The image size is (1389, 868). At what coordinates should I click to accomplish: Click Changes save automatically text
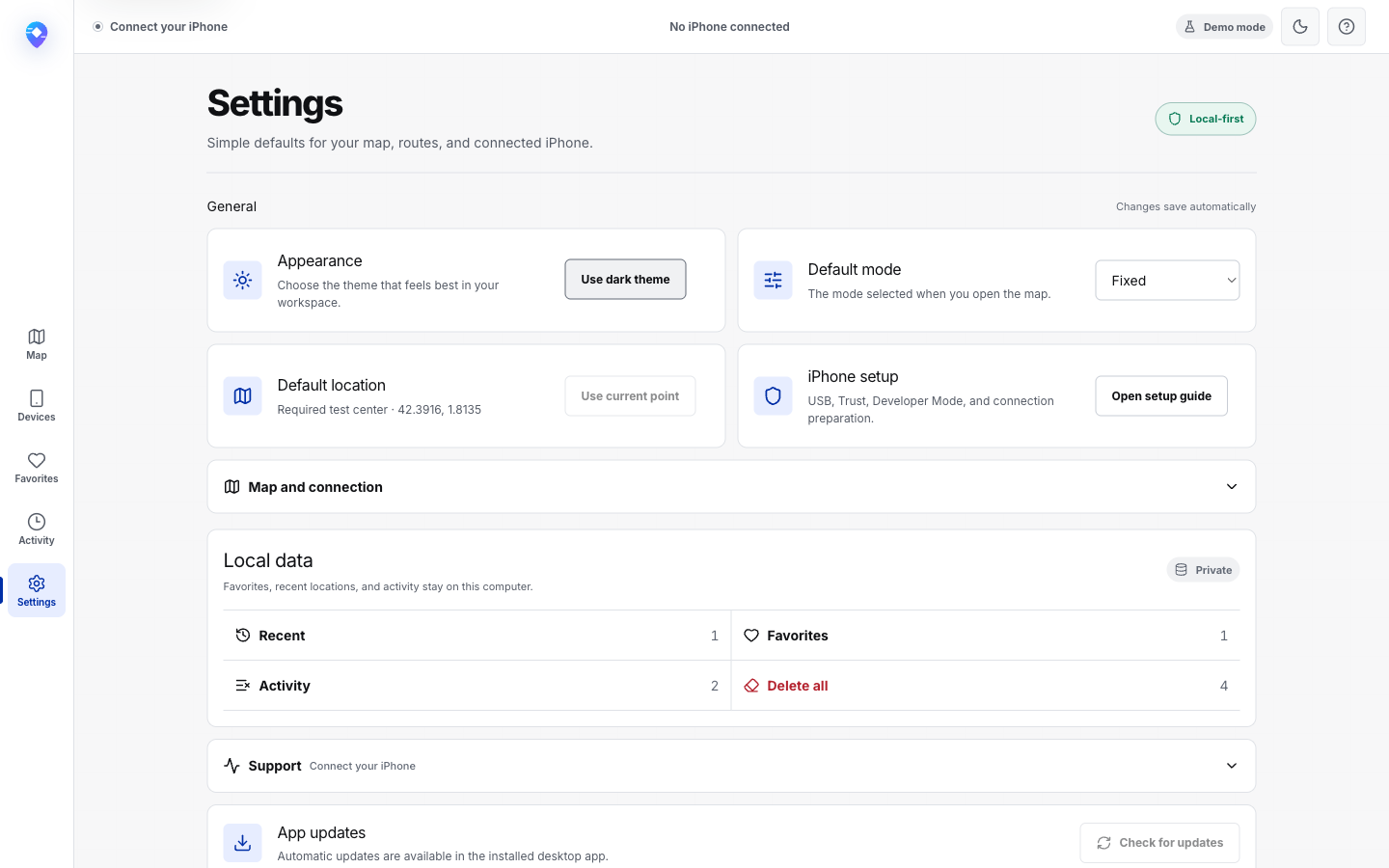pos(1185,206)
